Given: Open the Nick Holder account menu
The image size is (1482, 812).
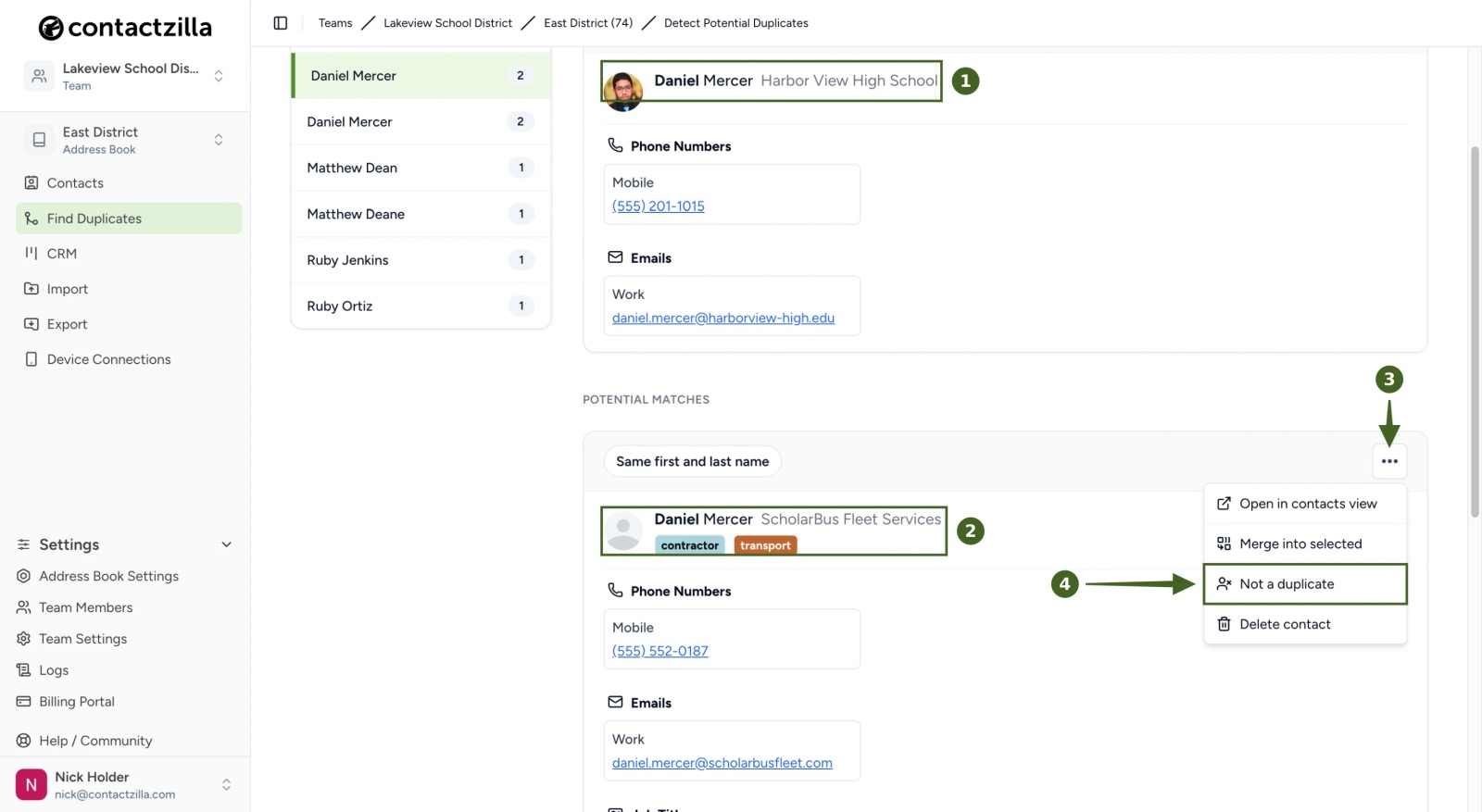Looking at the screenshot, I should pos(125,785).
